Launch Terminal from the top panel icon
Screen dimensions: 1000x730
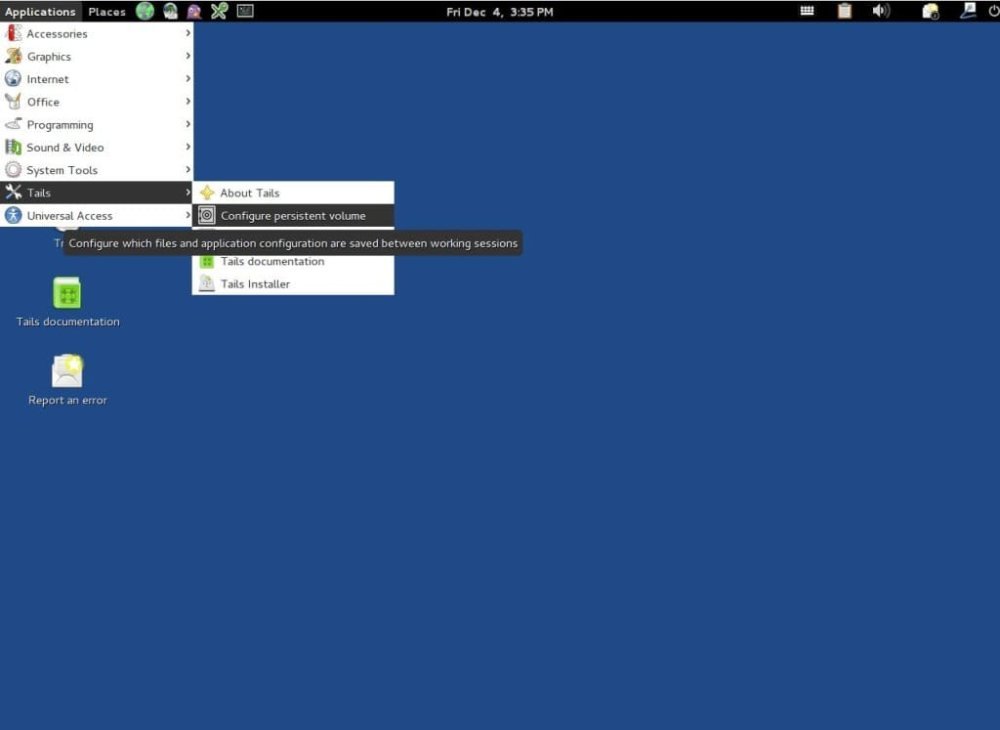(x=246, y=11)
